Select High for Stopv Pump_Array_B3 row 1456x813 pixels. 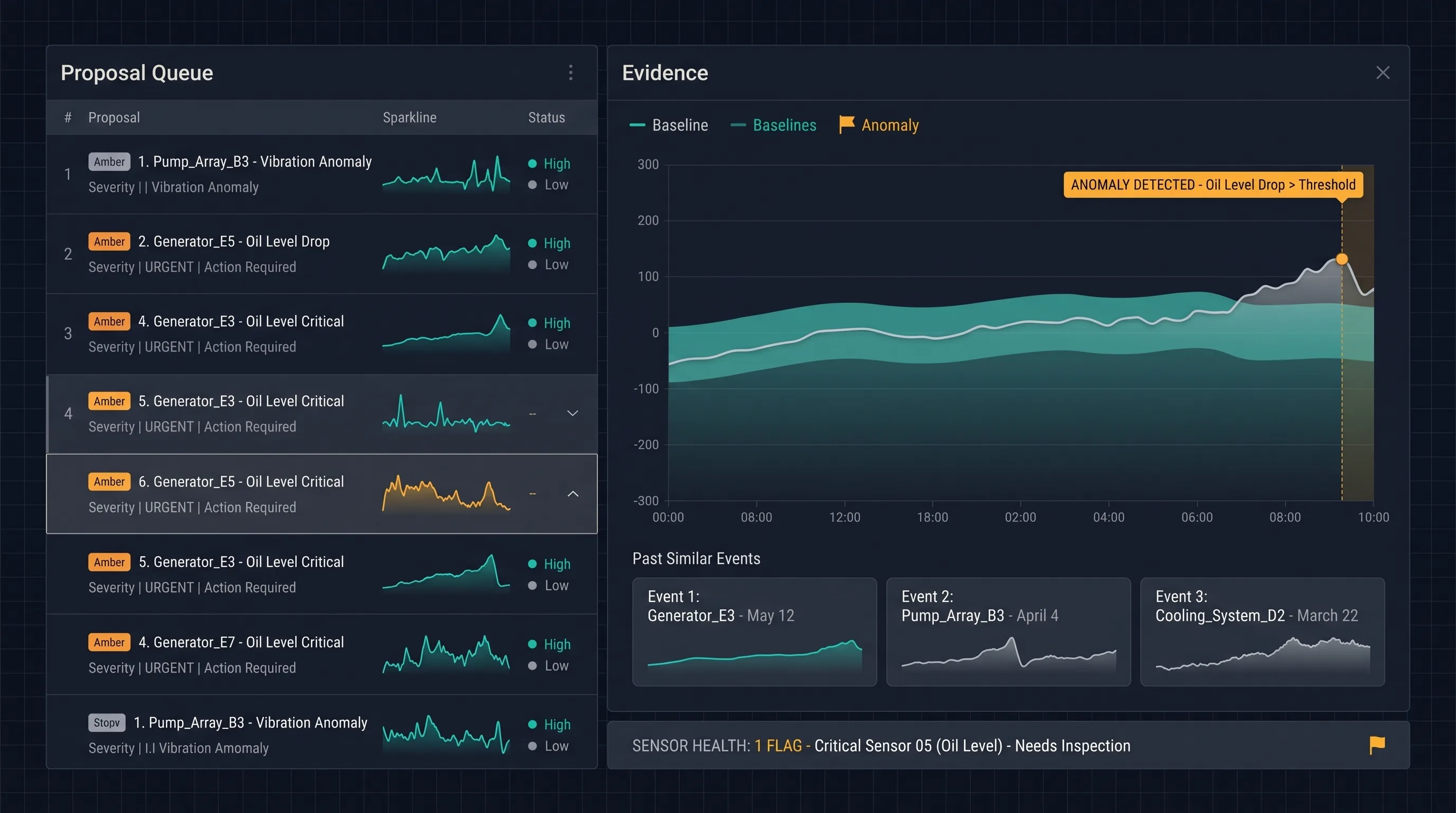tap(549, 724)
